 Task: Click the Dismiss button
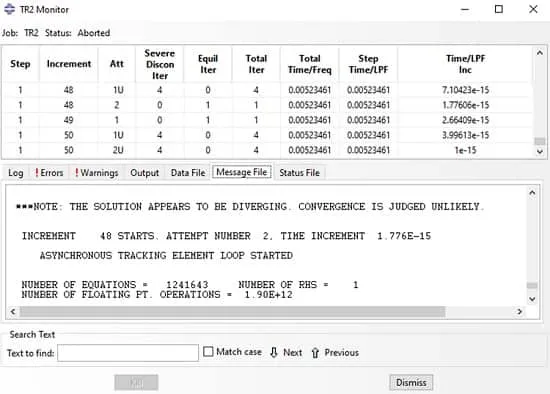(411, 382)
